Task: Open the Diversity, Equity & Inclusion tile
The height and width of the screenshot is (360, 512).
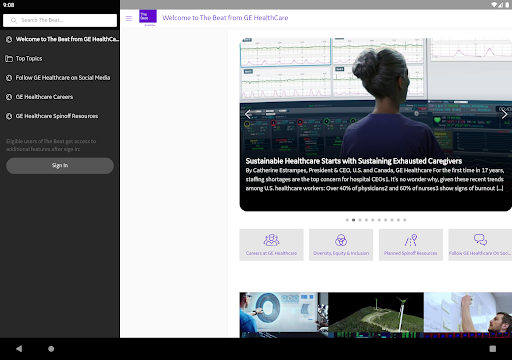Action: (x=341, y=245)
